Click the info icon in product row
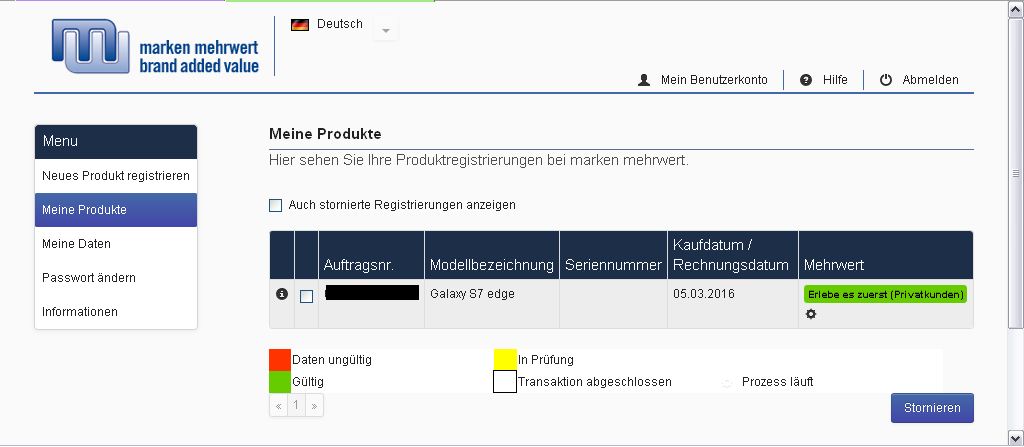The width and height of the screenshot is (1024, 447). click(281, 294)
